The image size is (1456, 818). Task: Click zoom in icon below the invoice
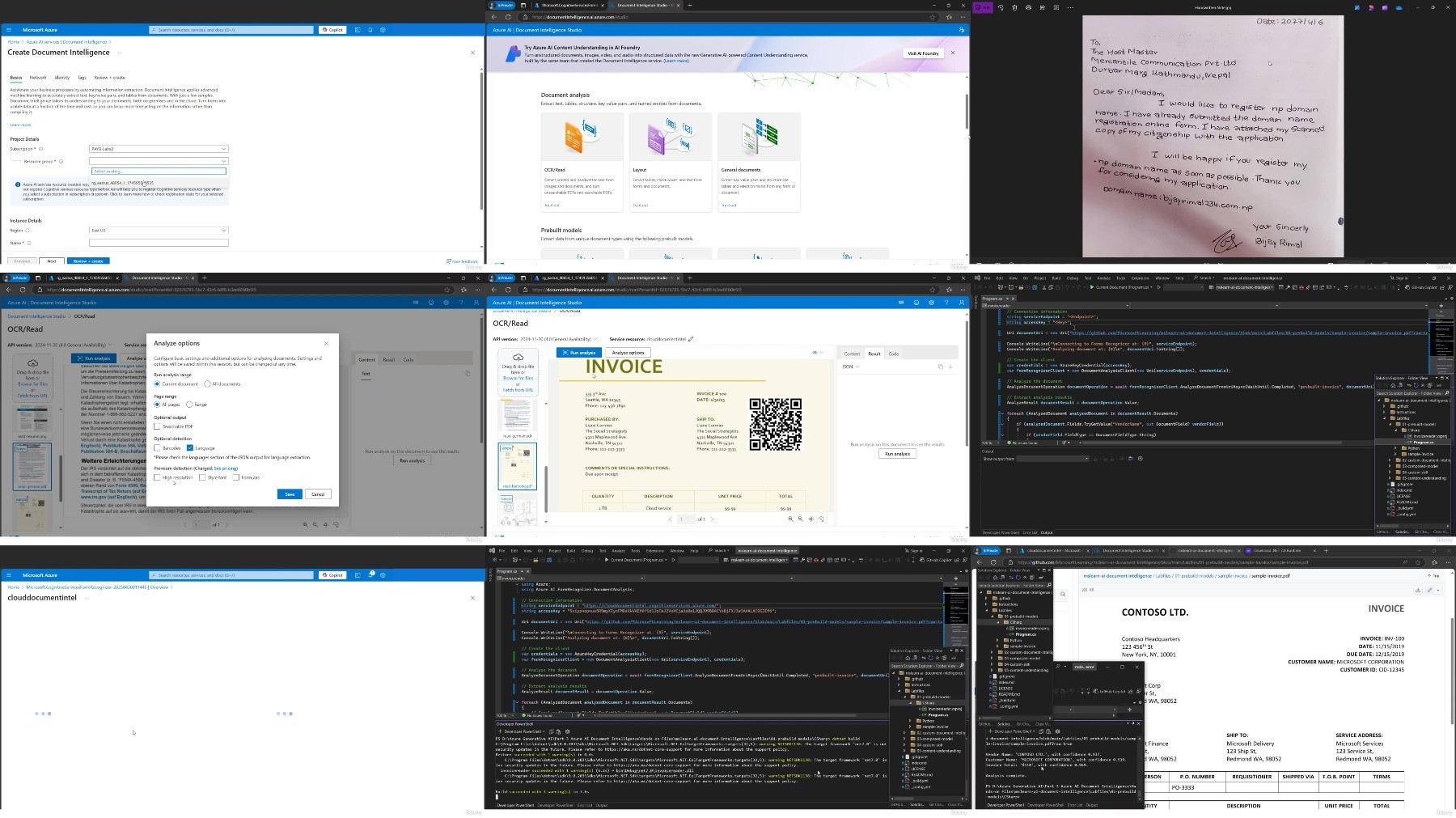789,519
